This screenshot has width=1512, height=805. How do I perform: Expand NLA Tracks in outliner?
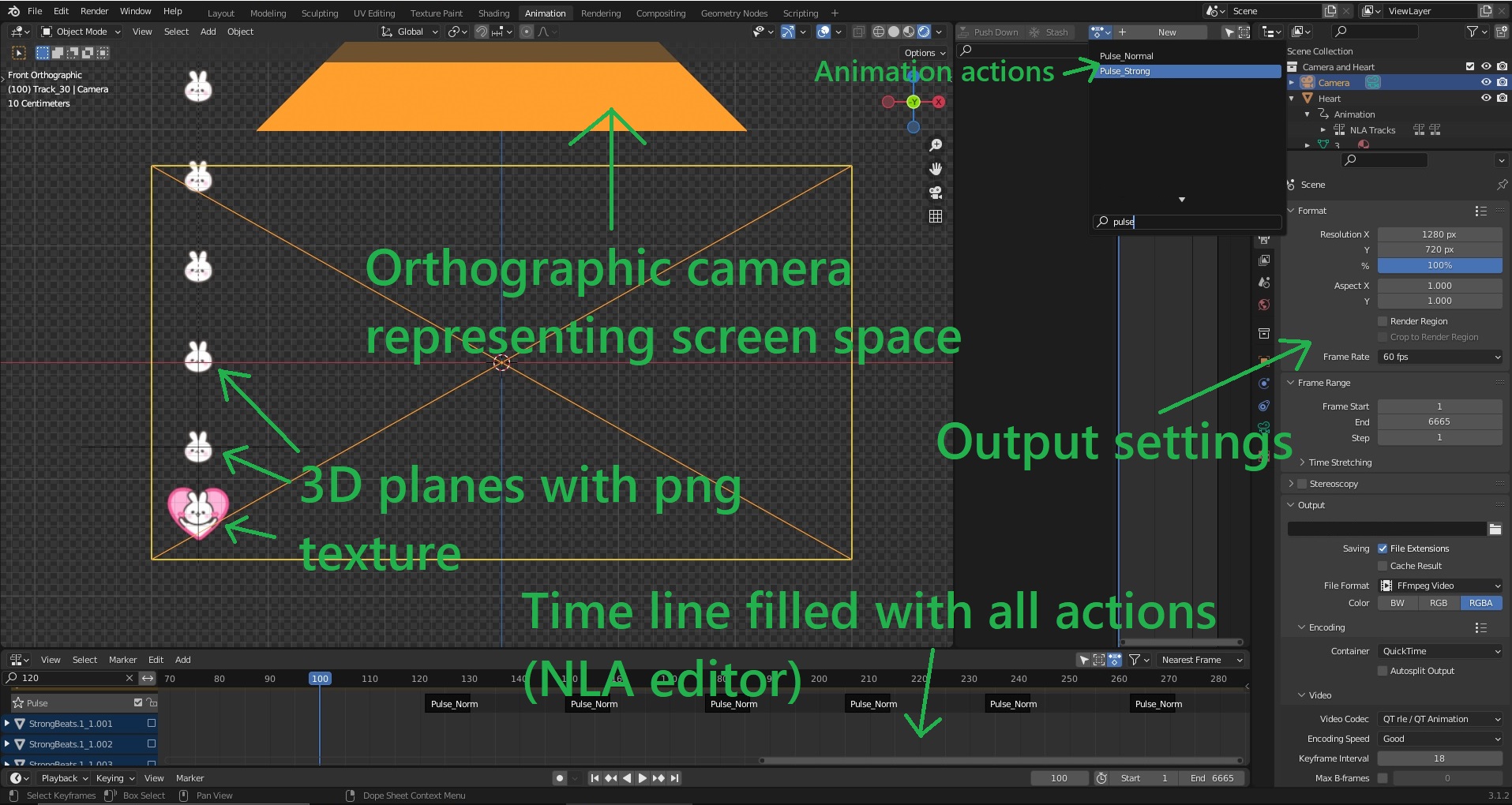pyautogui.click(x=1323, y=130)
